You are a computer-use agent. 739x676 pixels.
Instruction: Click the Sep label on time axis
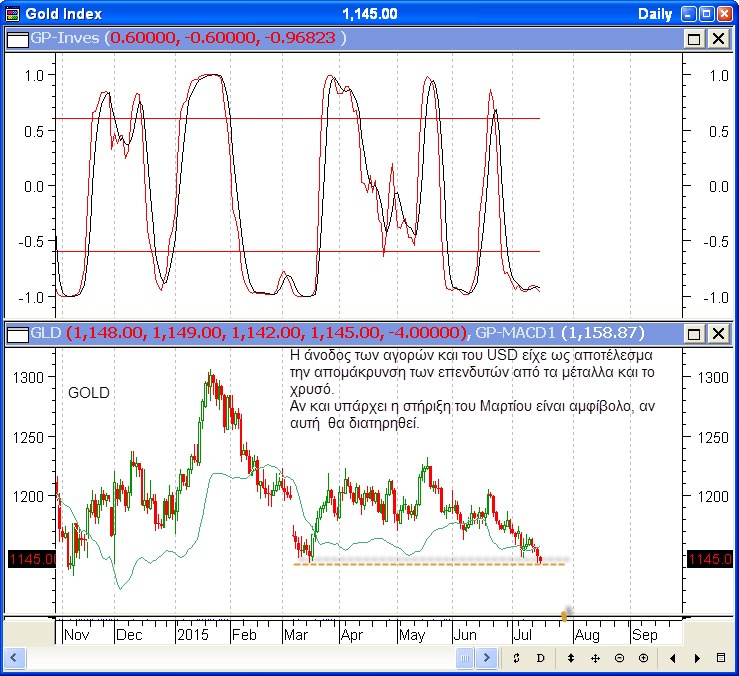(x=644, y=635)
